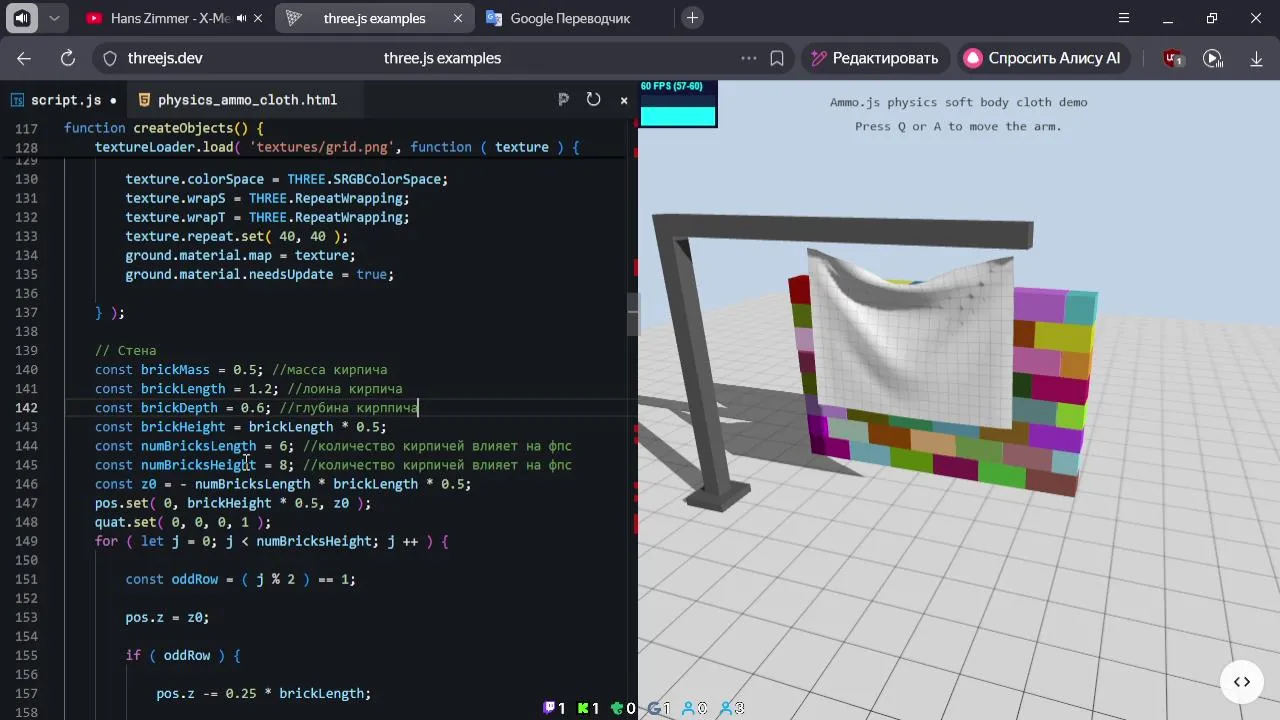Click the green K counter icon
This screenshot has height=720, width=1280.
[583, 708]
